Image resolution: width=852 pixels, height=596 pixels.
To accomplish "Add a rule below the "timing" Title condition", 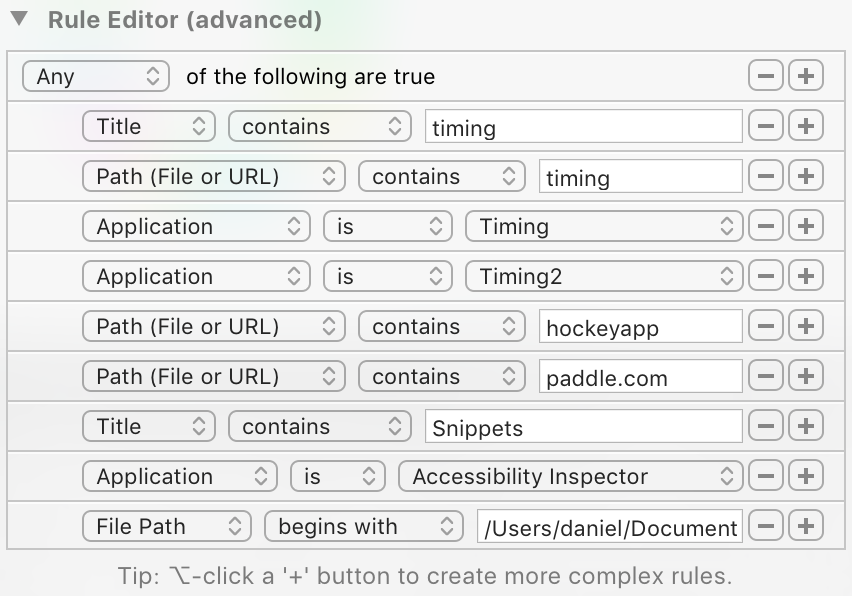I will (806, 126).
